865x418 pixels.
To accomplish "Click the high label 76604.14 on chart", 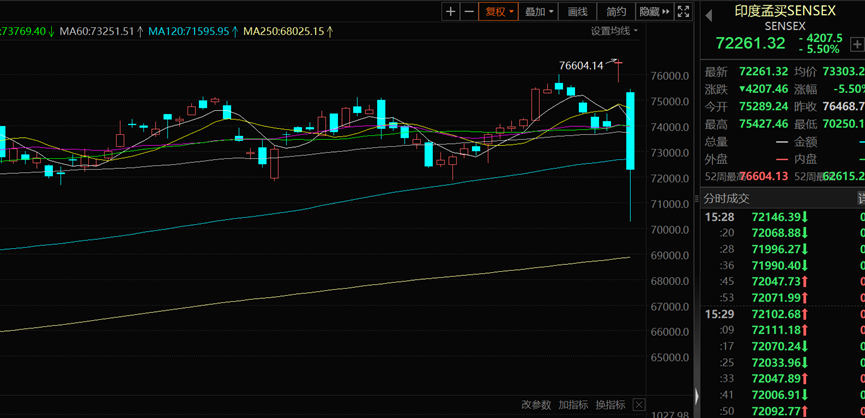I will 581,66.
